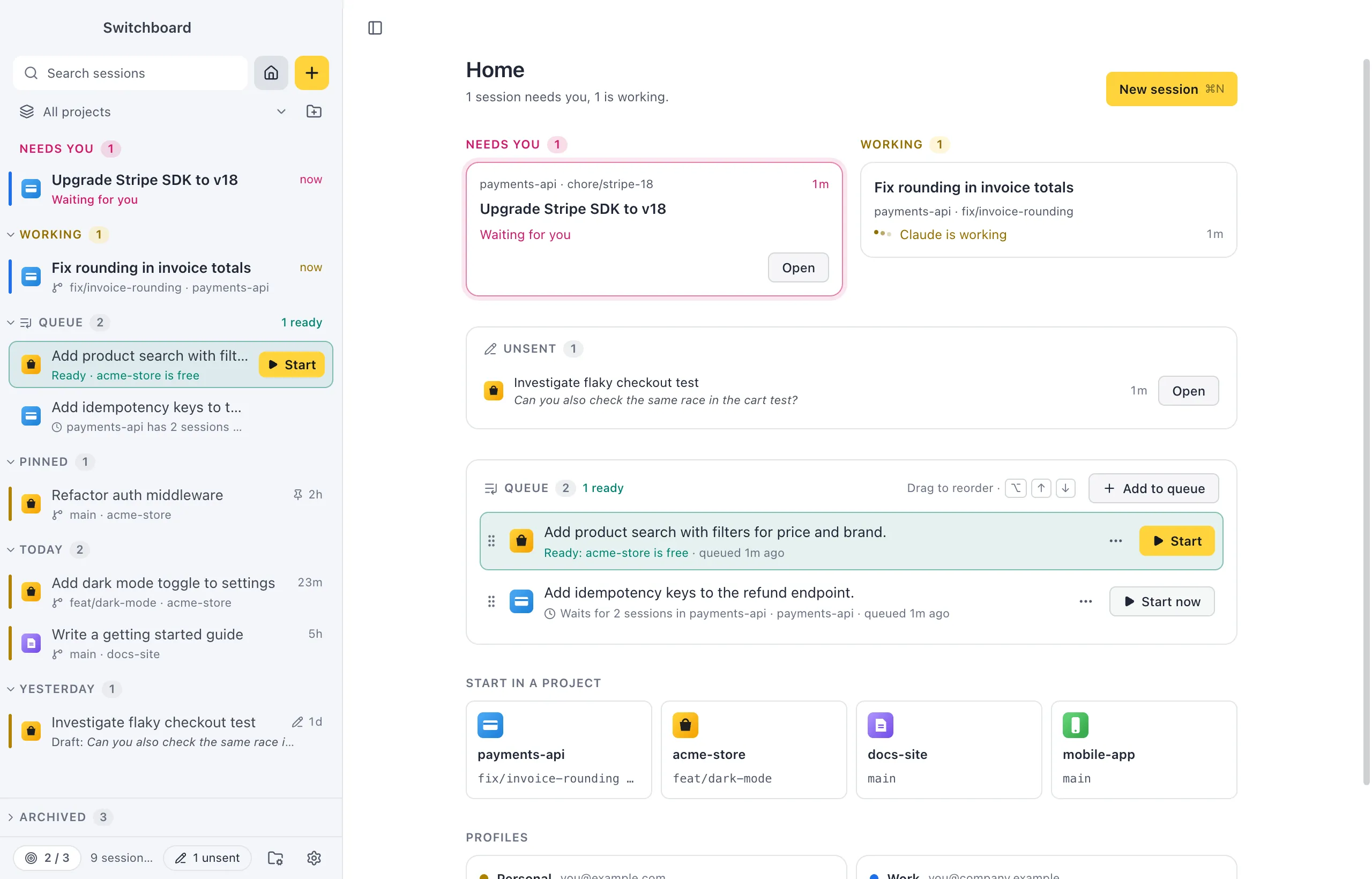The image size is (1372, 879).
Task: Open settings gear in sidebar footer
Action: [314, 858]
